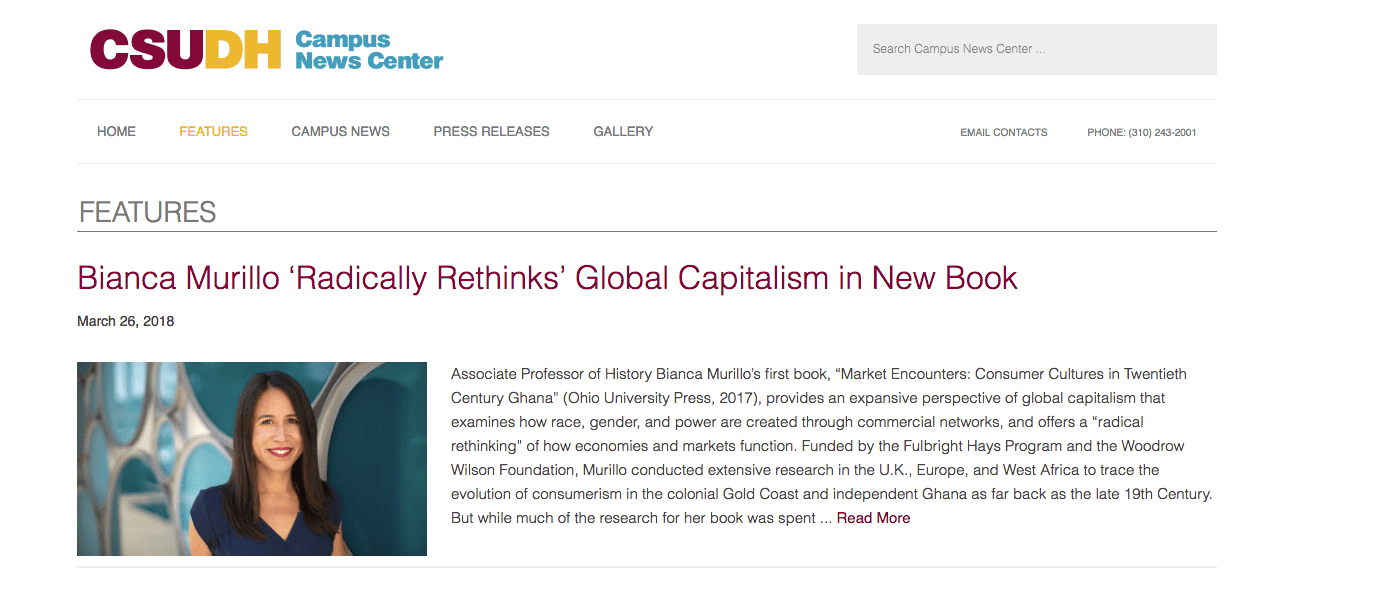Screen dimensions: 1374x613
Task: Open the EMAIL CONTACTS link
Action: click(1003, 132)
